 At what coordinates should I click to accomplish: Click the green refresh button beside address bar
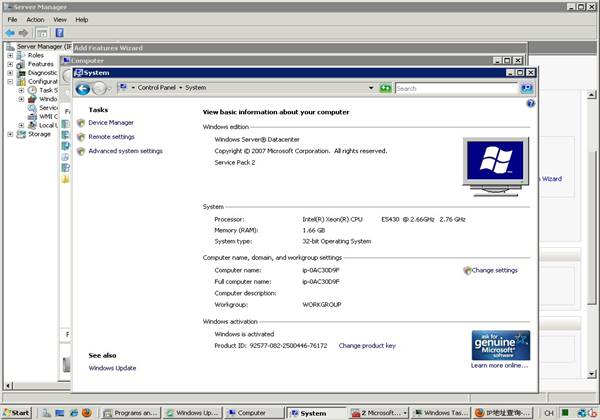tap(386, 88)
